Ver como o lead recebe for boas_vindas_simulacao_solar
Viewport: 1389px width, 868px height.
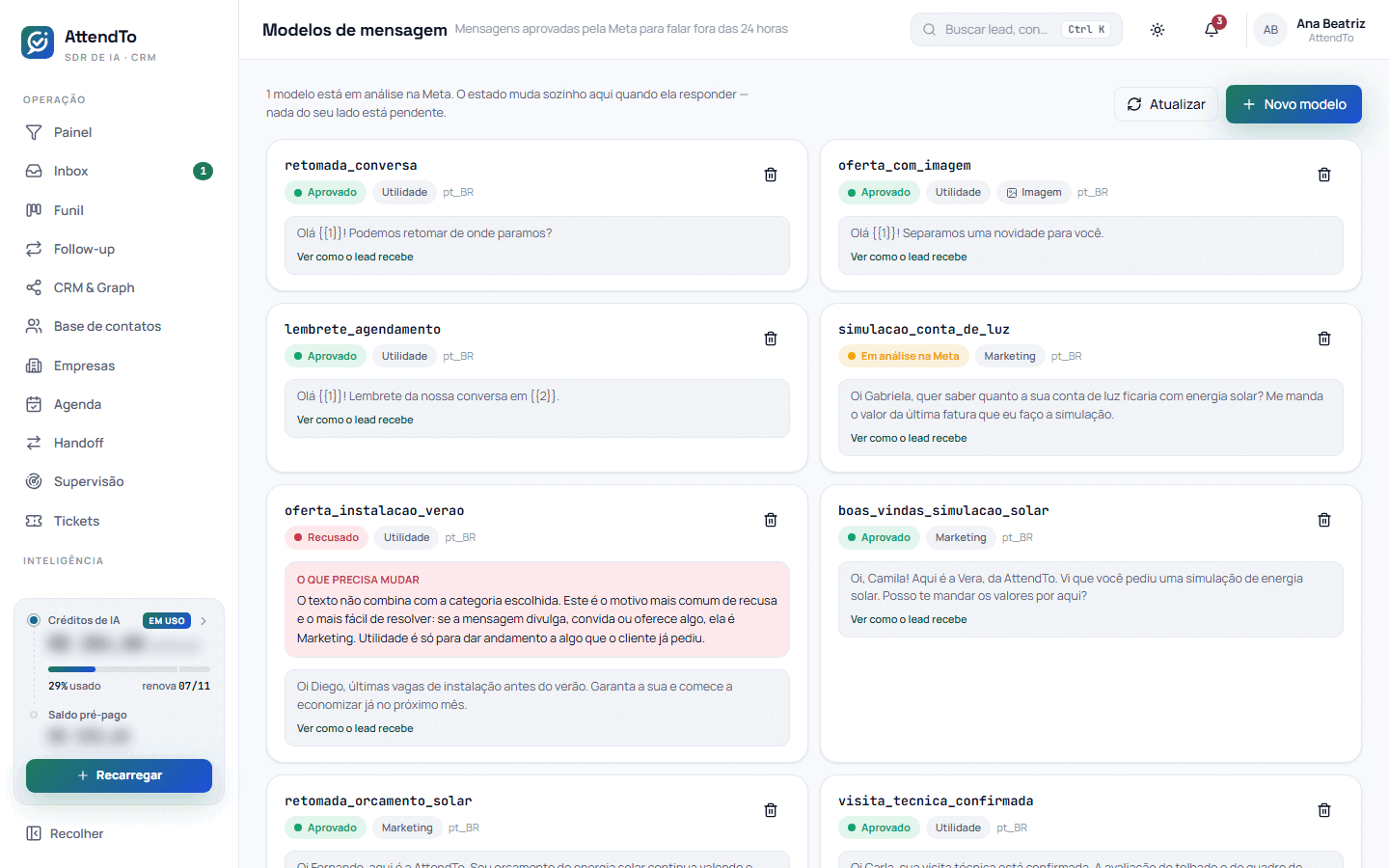click(x=909, y=619)
